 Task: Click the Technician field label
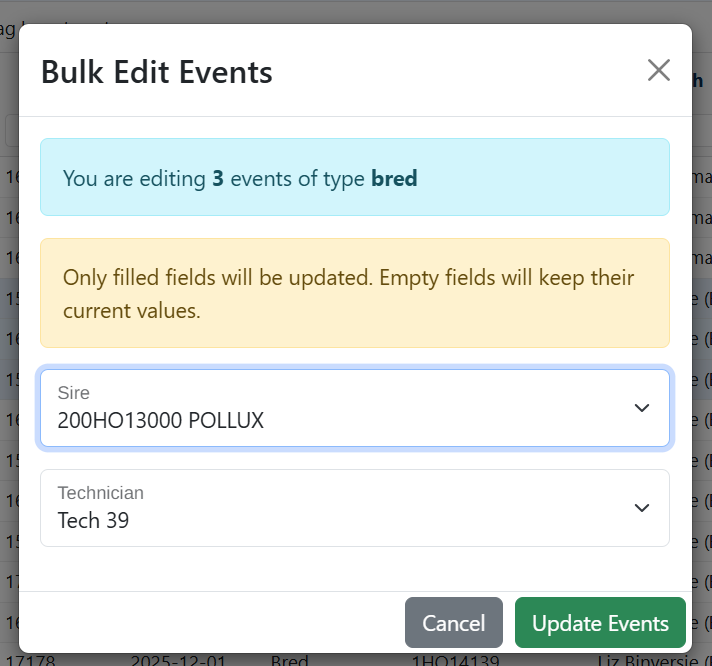[x=101, y=493]
